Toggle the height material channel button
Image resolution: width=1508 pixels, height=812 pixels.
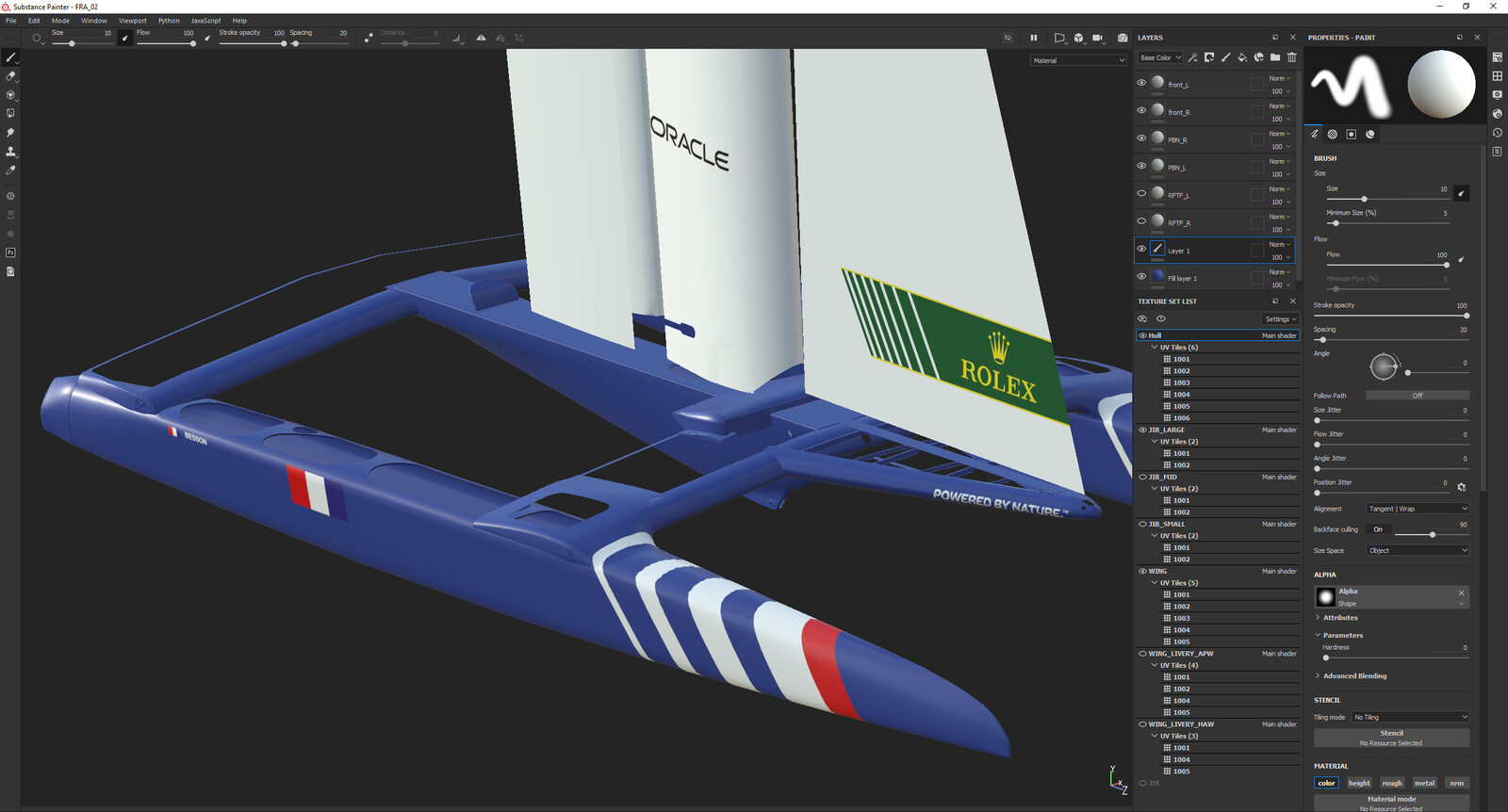(x=1359, y=783)
